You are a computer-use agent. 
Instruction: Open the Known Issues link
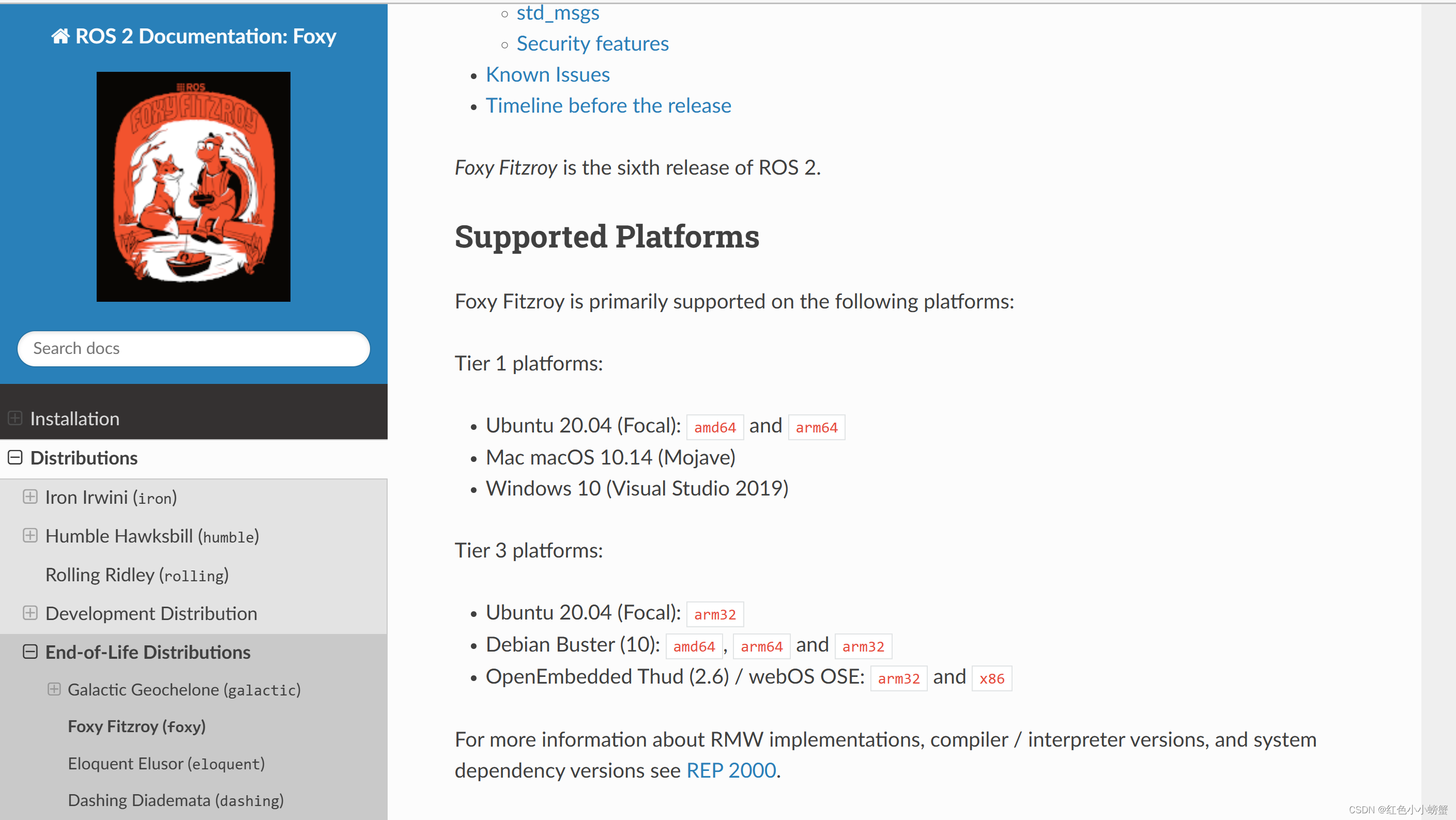tap(548, 74)
